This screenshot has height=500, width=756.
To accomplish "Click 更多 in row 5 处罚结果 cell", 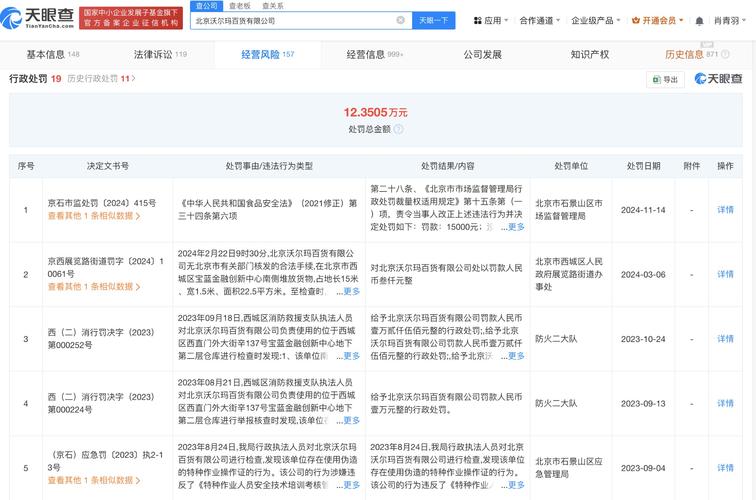I will (516, 486).
